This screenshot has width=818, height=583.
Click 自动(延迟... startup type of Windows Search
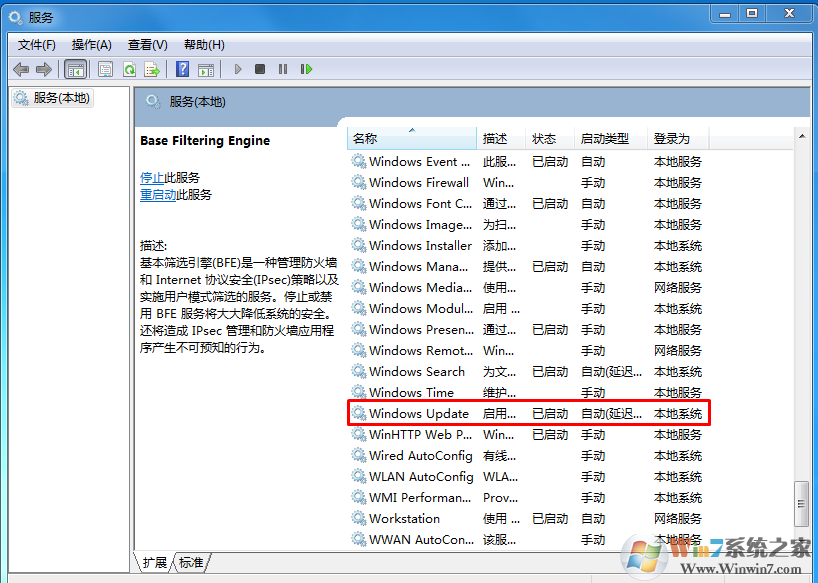tap(611, 372)
